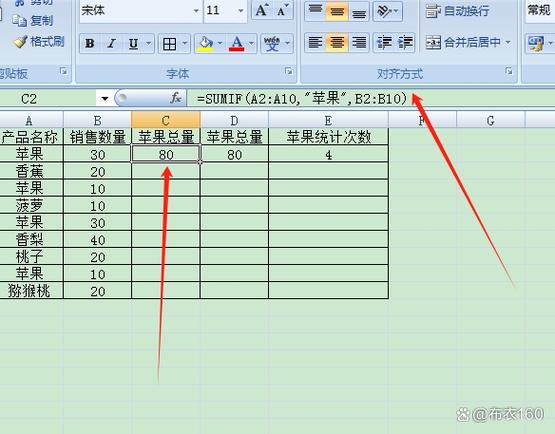Increase indent icon
This screenshot has height=434, width=555.
404,43
